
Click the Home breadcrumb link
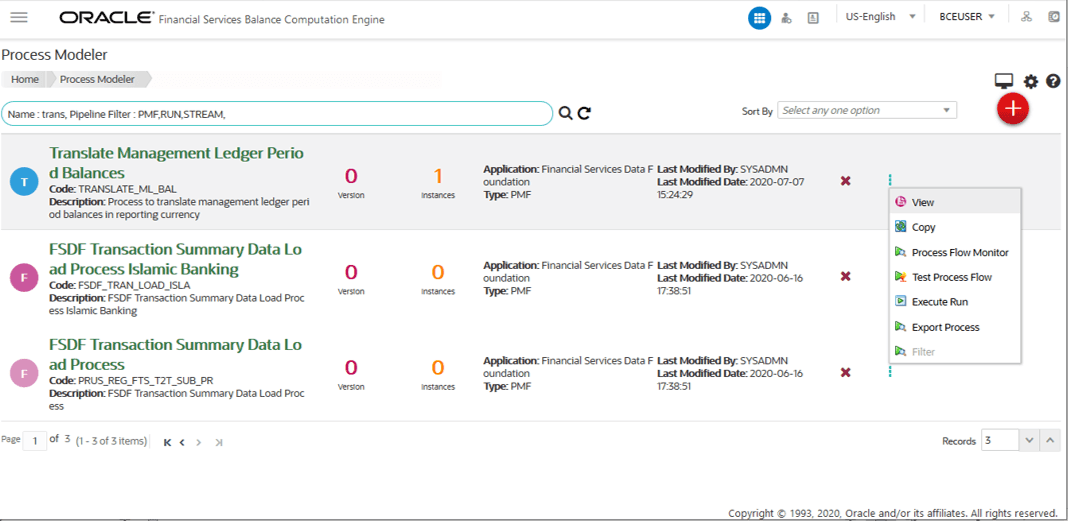pos(25,79)
